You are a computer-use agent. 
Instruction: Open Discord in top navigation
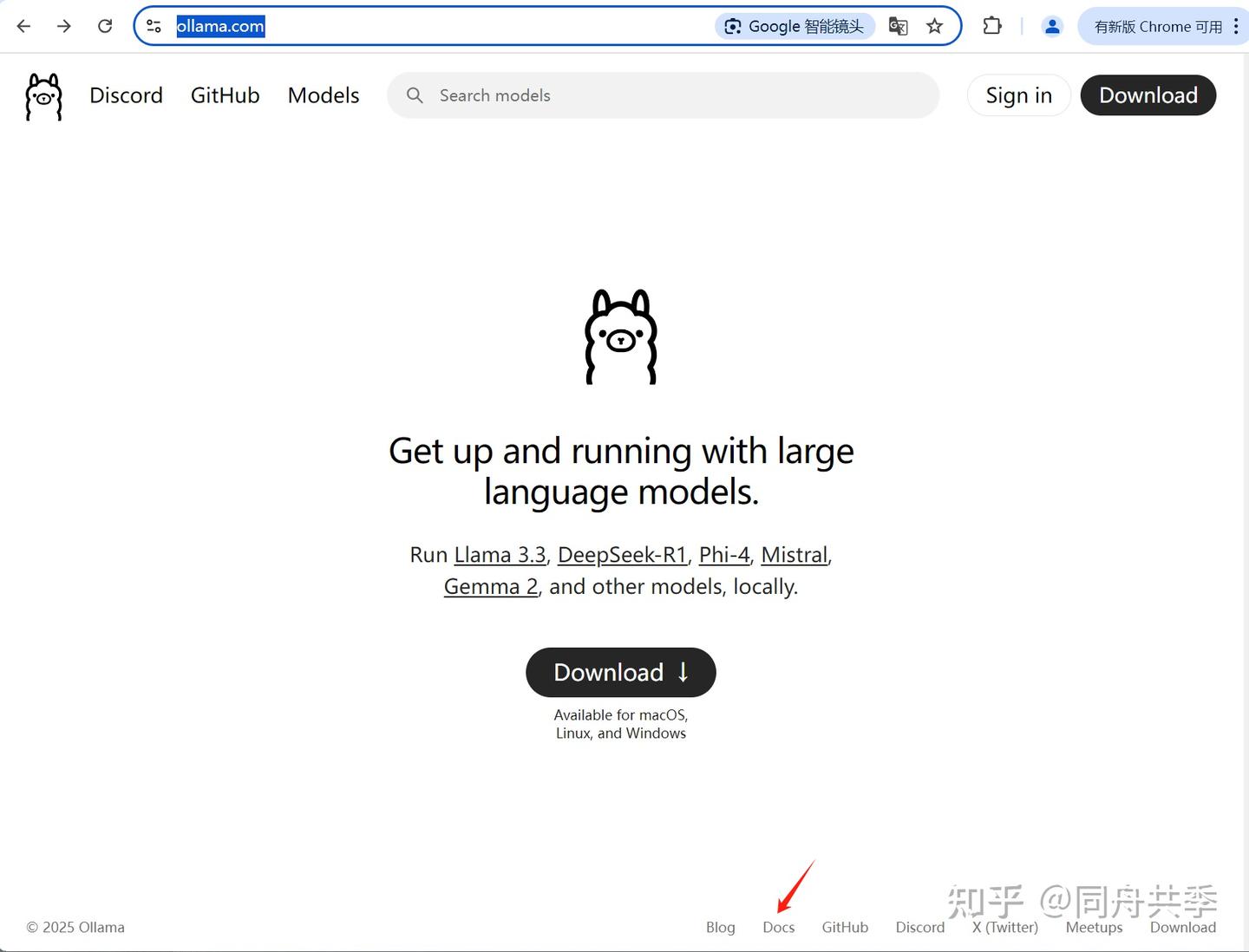click(126, 95)
